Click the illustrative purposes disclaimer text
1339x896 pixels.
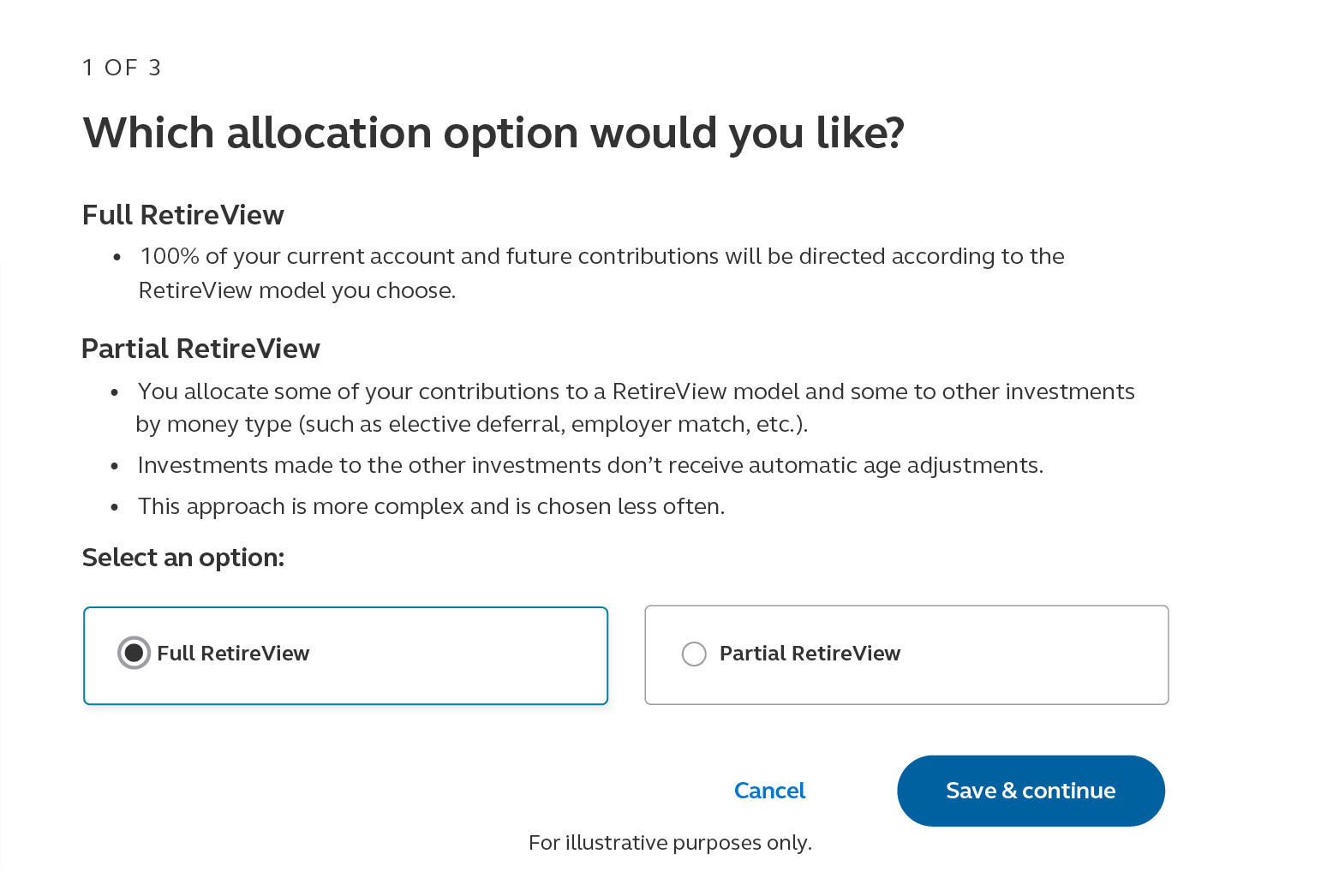[670, 842]
